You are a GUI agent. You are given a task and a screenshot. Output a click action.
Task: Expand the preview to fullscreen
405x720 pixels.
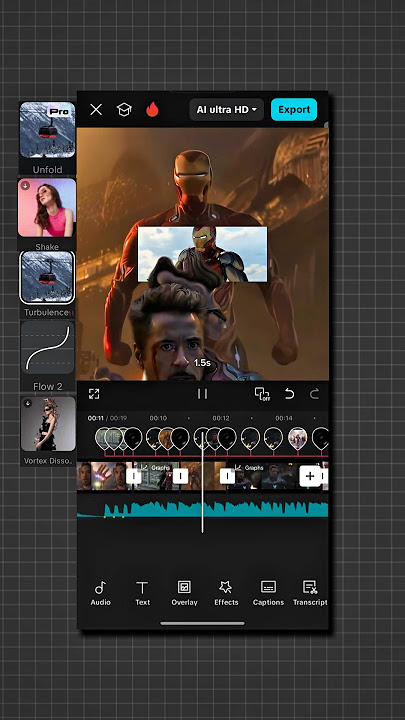click(94, 394)
